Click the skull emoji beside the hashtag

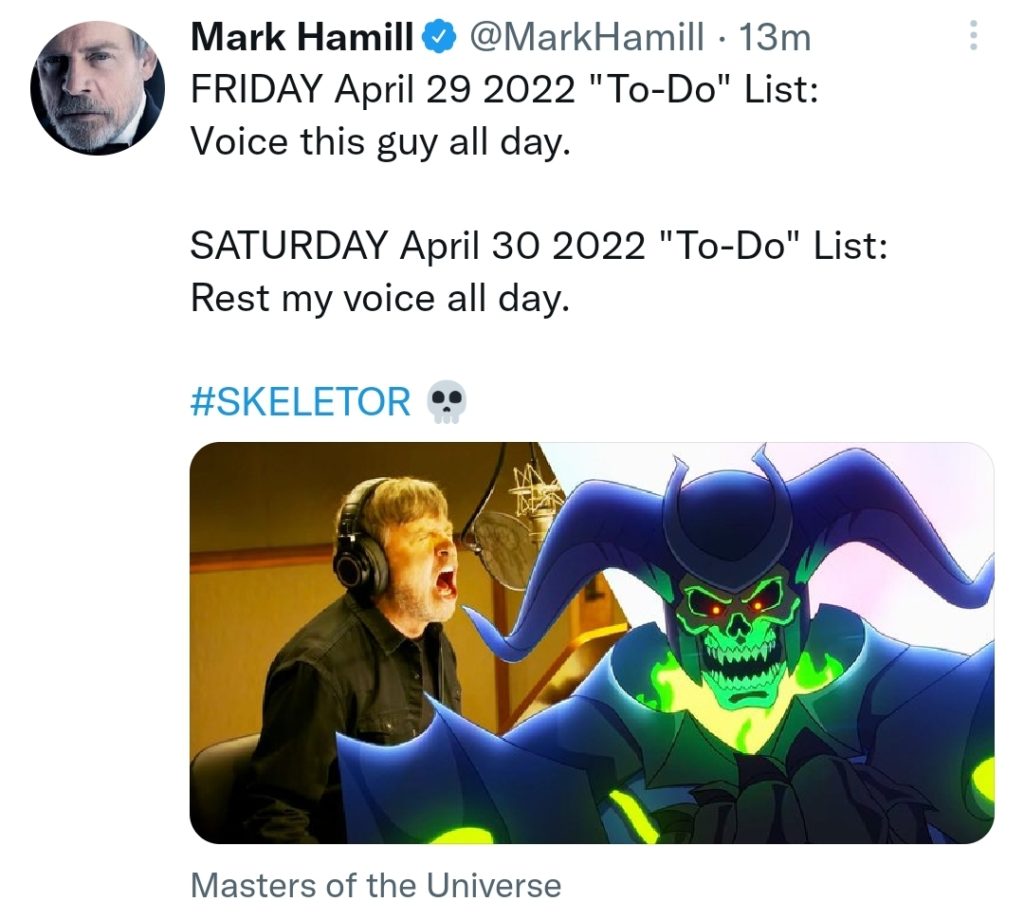click(446, 403)
